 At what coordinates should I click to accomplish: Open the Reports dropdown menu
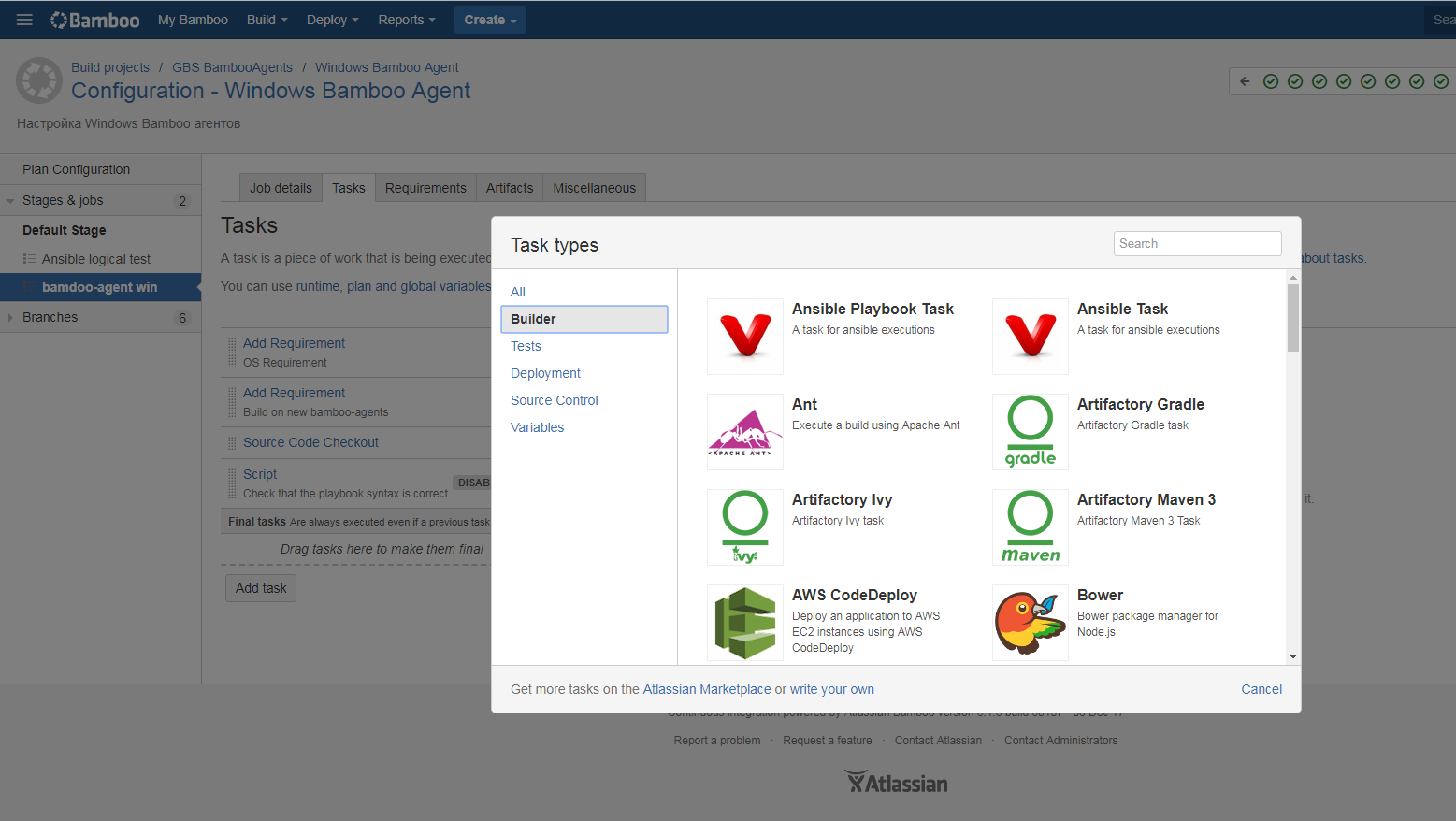click(407, 20)
